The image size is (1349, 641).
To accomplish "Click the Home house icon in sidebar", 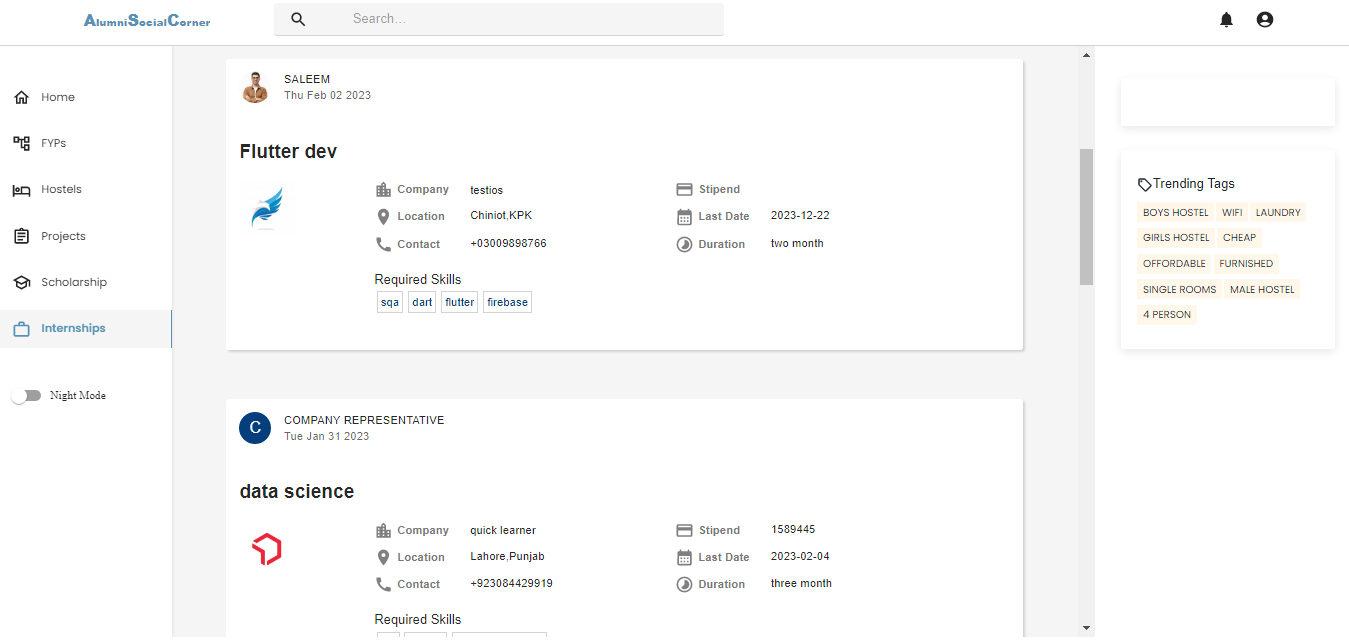I will tap(21, 97).
